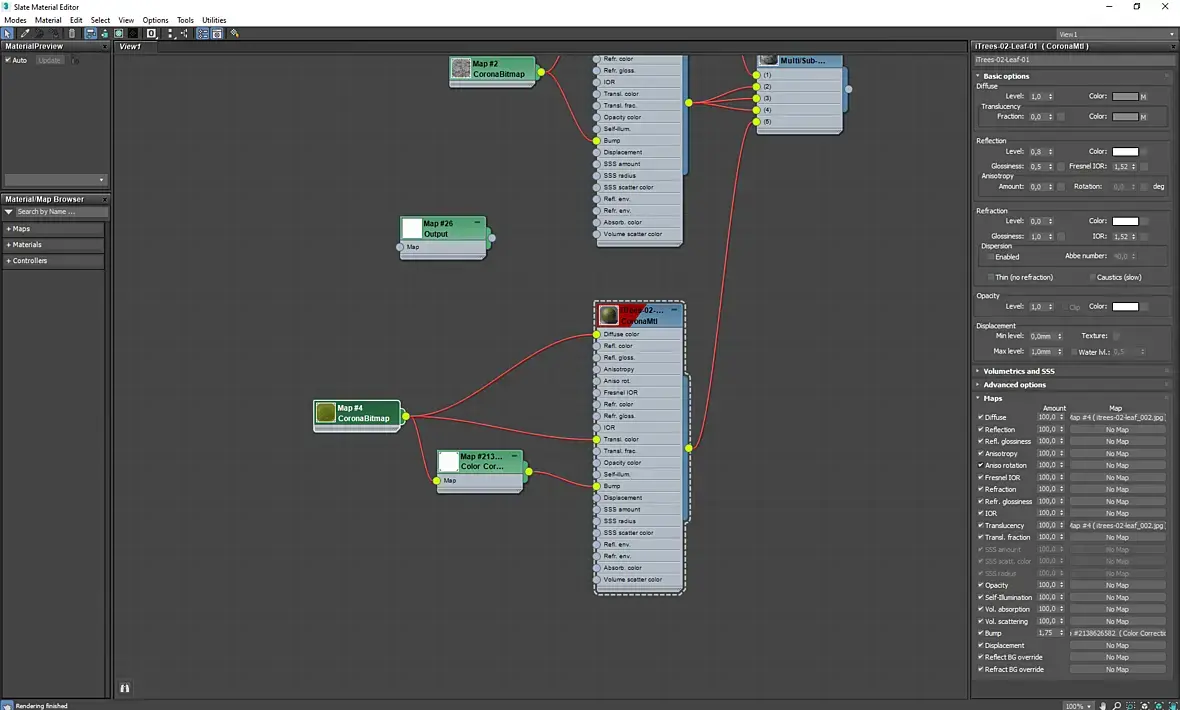Open the Material ID Channel flyout
1180x710 pixels.
click(x=151, y=34)
